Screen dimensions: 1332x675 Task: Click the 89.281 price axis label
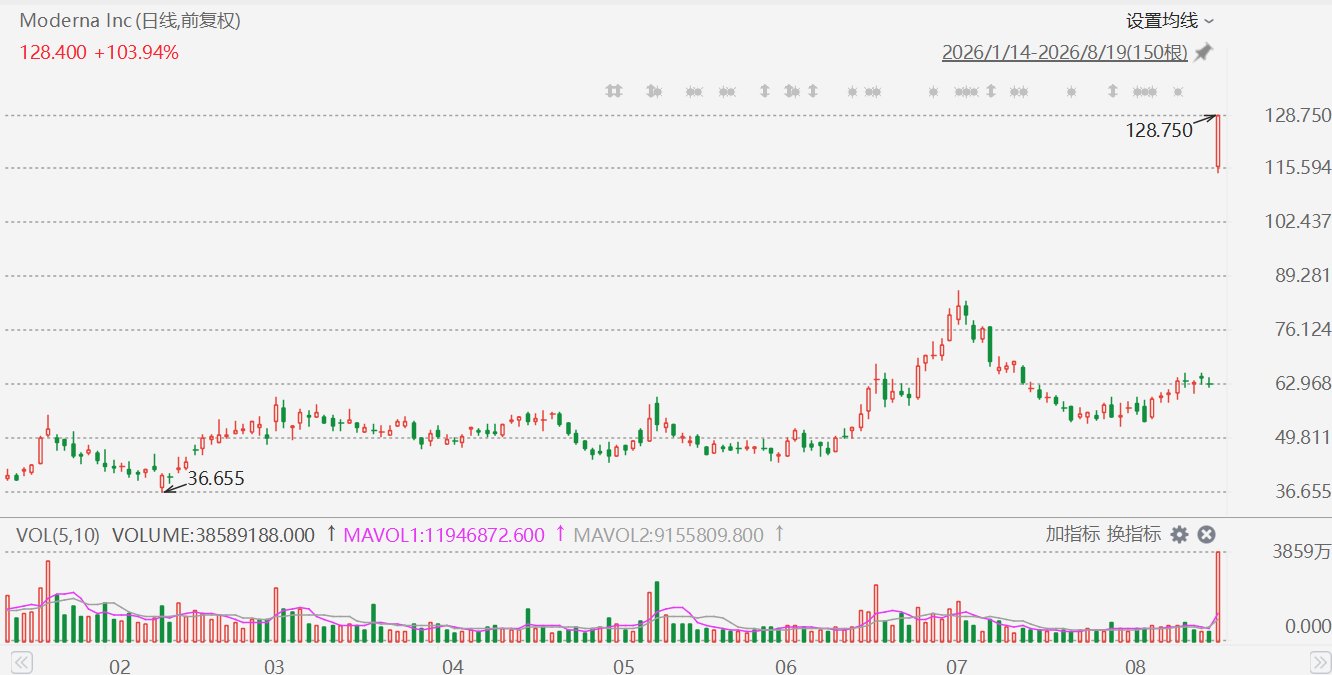(x=1302, y=275)
